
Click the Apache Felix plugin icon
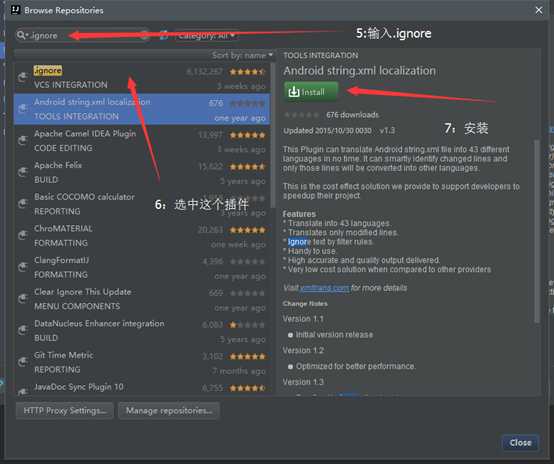23,172
